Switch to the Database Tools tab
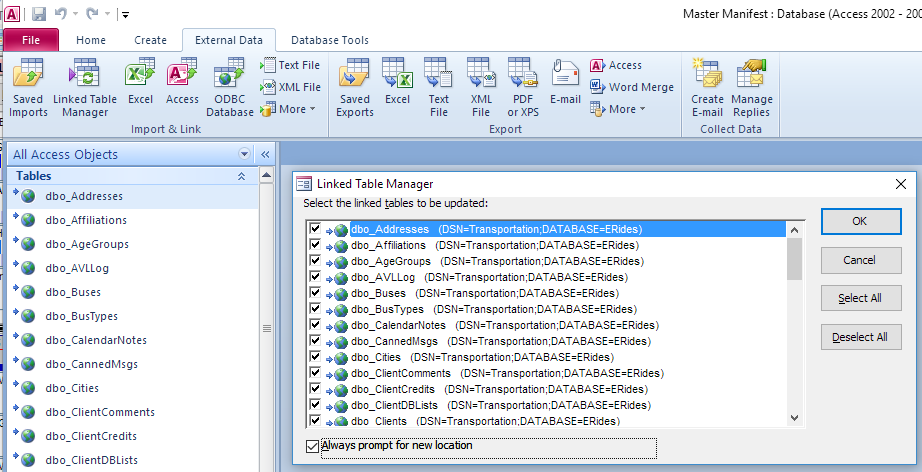This screenshot has width=922, height=472. 330,40
